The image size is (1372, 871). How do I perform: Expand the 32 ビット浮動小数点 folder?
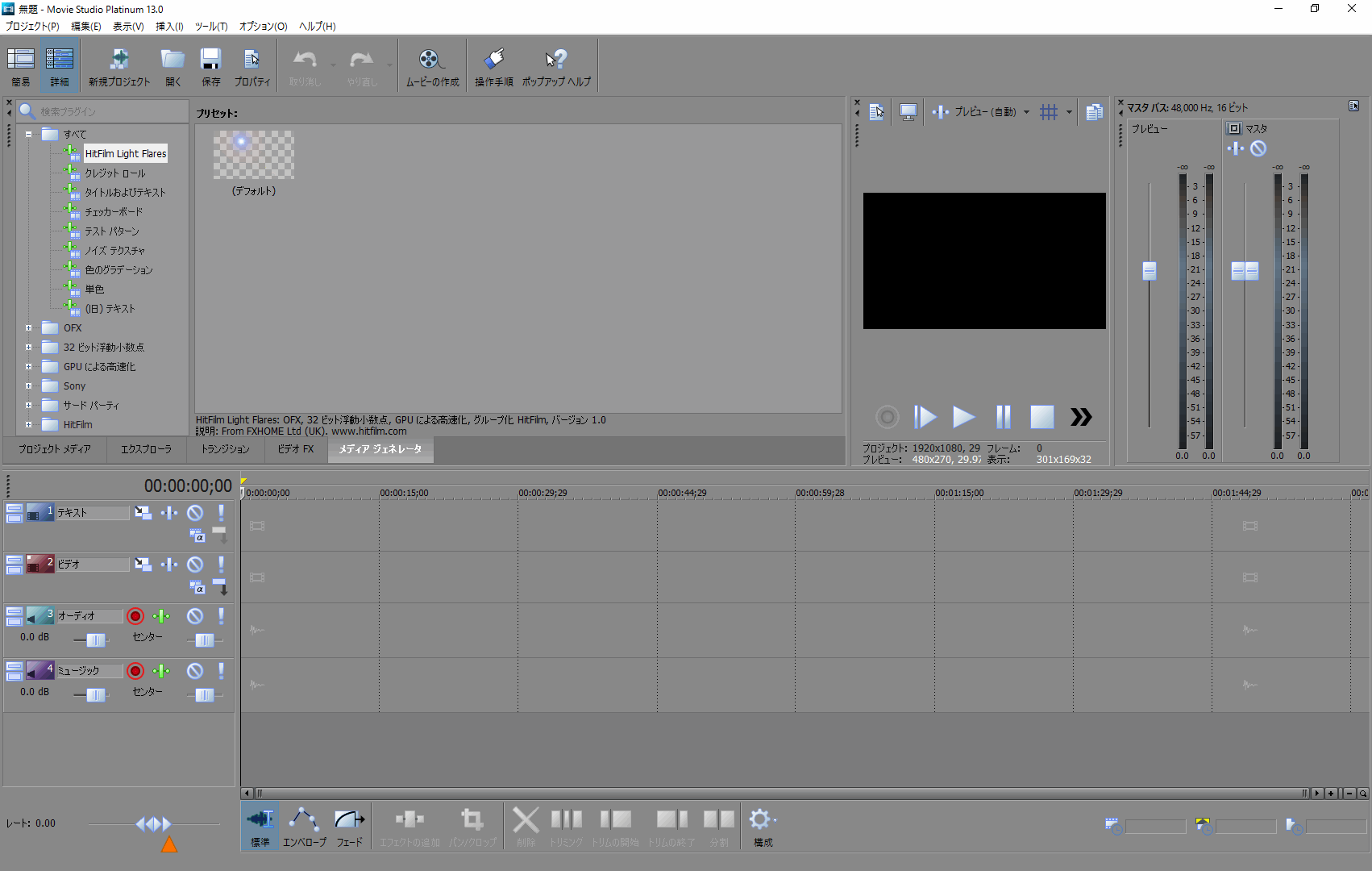(28, 348)
